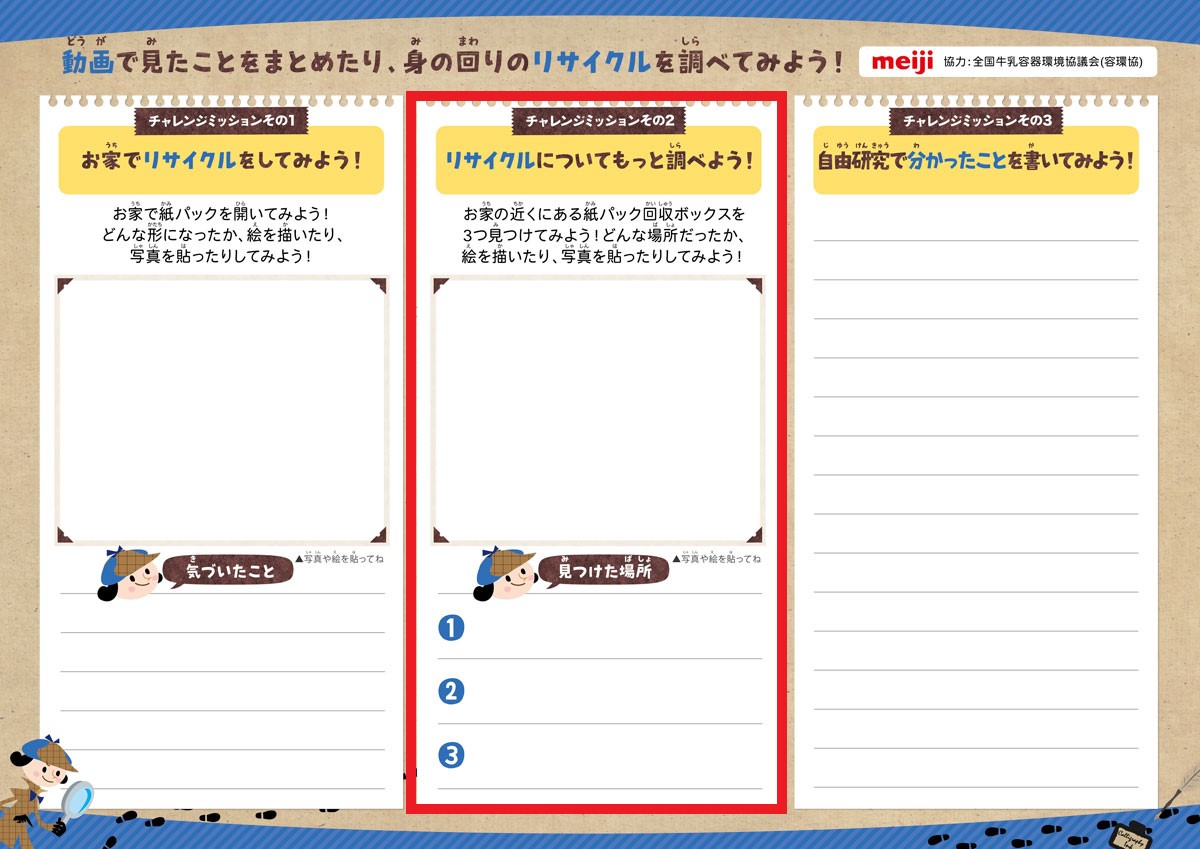Select the チャレンジミッションその3 label

[x=976, y=121]
